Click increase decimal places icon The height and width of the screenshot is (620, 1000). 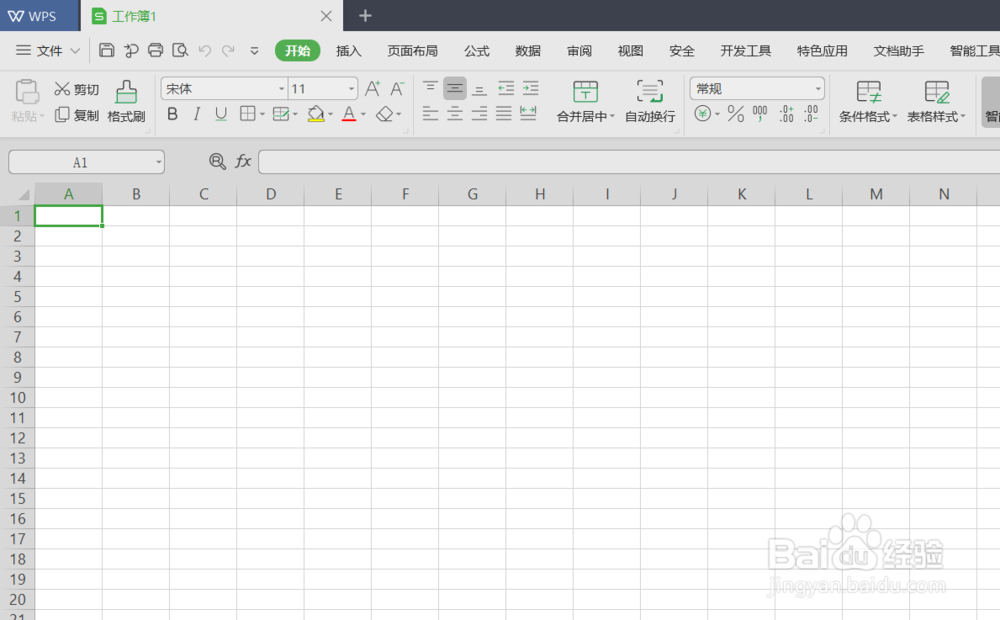click(x=786, y=114)
